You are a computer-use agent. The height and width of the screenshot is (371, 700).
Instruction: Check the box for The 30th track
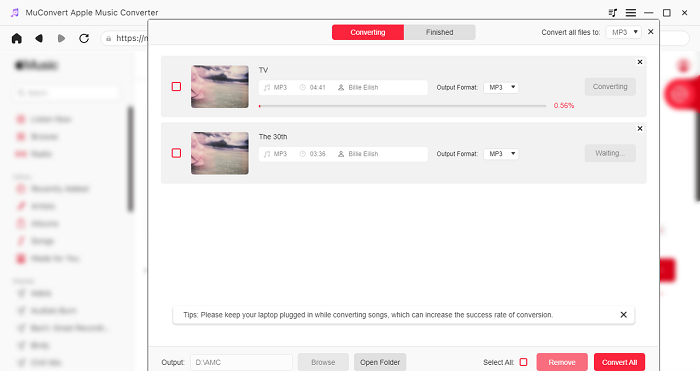176,153
